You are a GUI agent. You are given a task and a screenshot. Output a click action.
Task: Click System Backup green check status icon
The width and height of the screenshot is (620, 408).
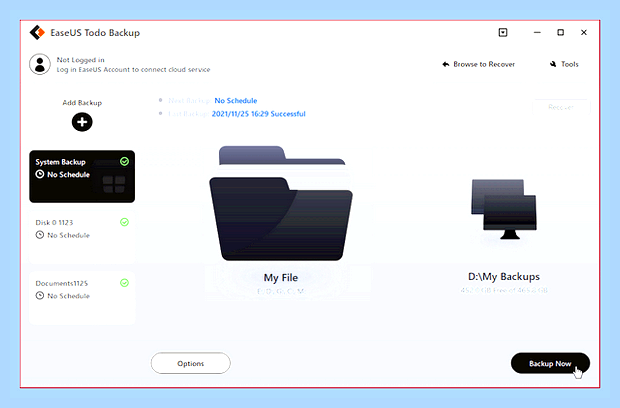pyautogui.click(x=124, y=161)
